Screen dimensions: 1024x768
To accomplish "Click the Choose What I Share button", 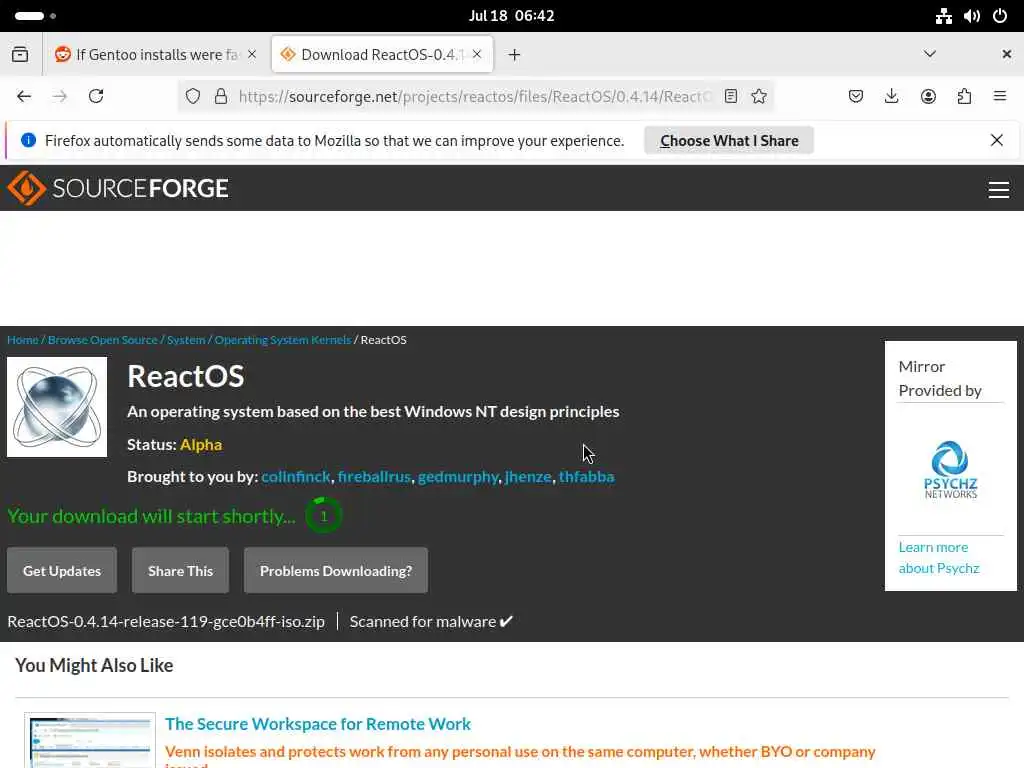I will pyautogui.click(x=729, y=140).
